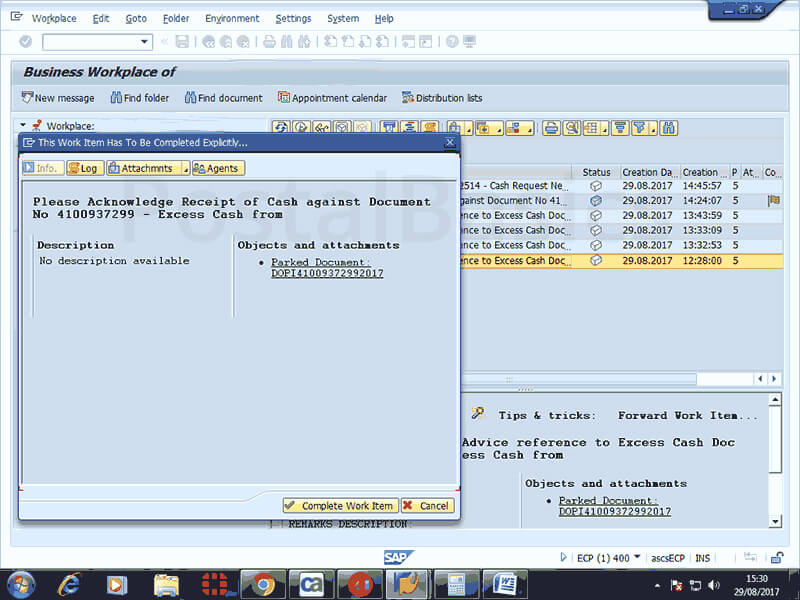Expand the ECP (1) 400 system dropdown

point(638,557)
